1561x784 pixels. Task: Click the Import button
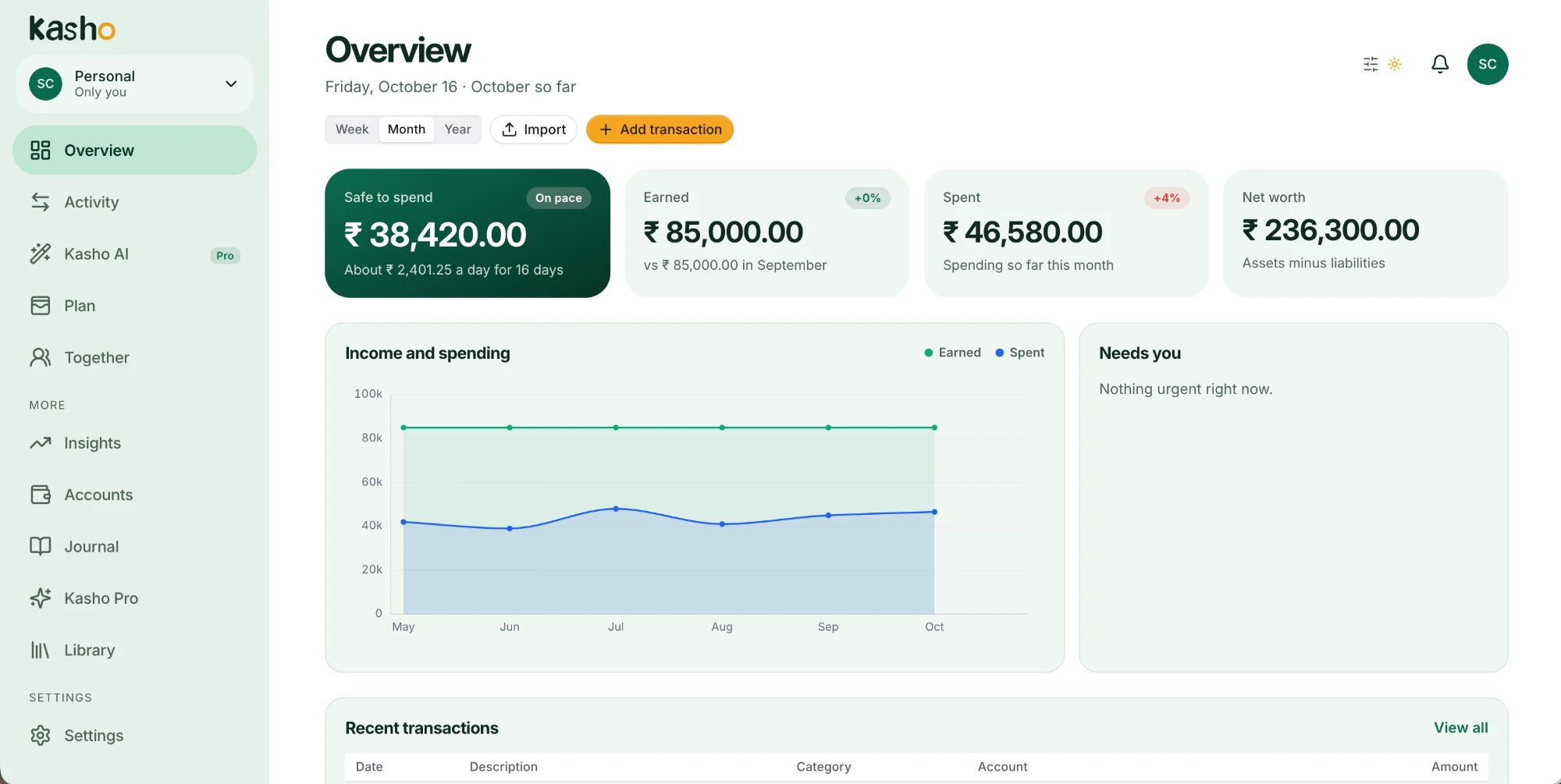534,129
